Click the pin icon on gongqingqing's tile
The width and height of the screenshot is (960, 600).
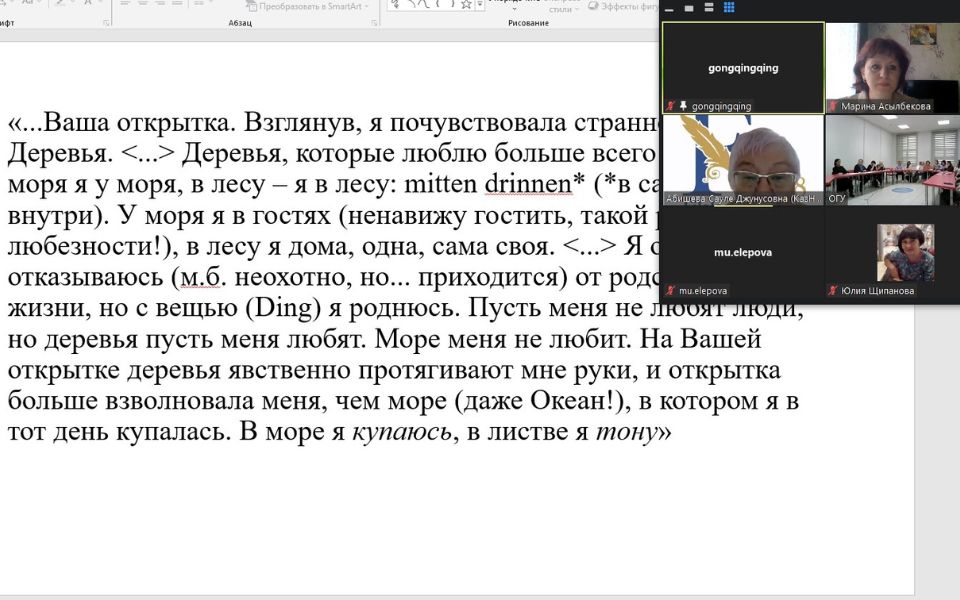tap(682, 105)
